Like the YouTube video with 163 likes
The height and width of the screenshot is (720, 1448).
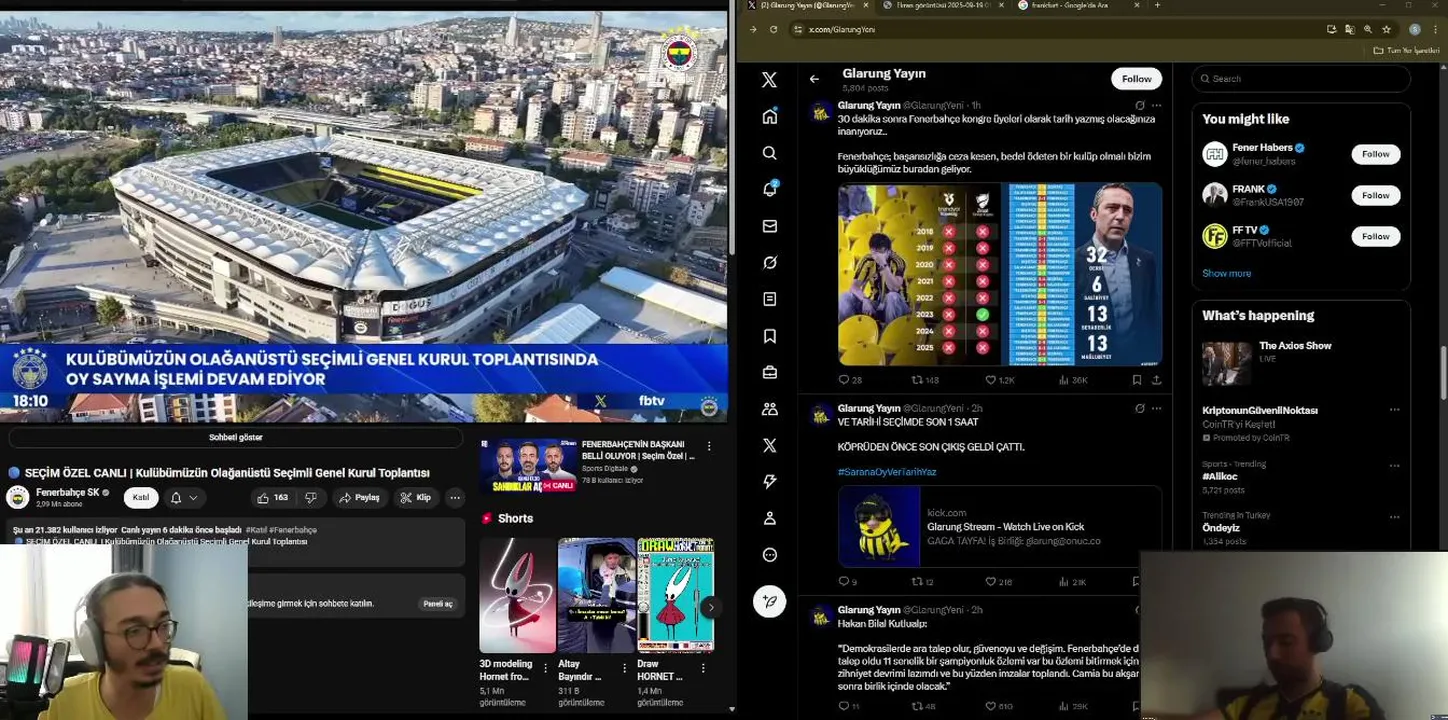(272, 497)
